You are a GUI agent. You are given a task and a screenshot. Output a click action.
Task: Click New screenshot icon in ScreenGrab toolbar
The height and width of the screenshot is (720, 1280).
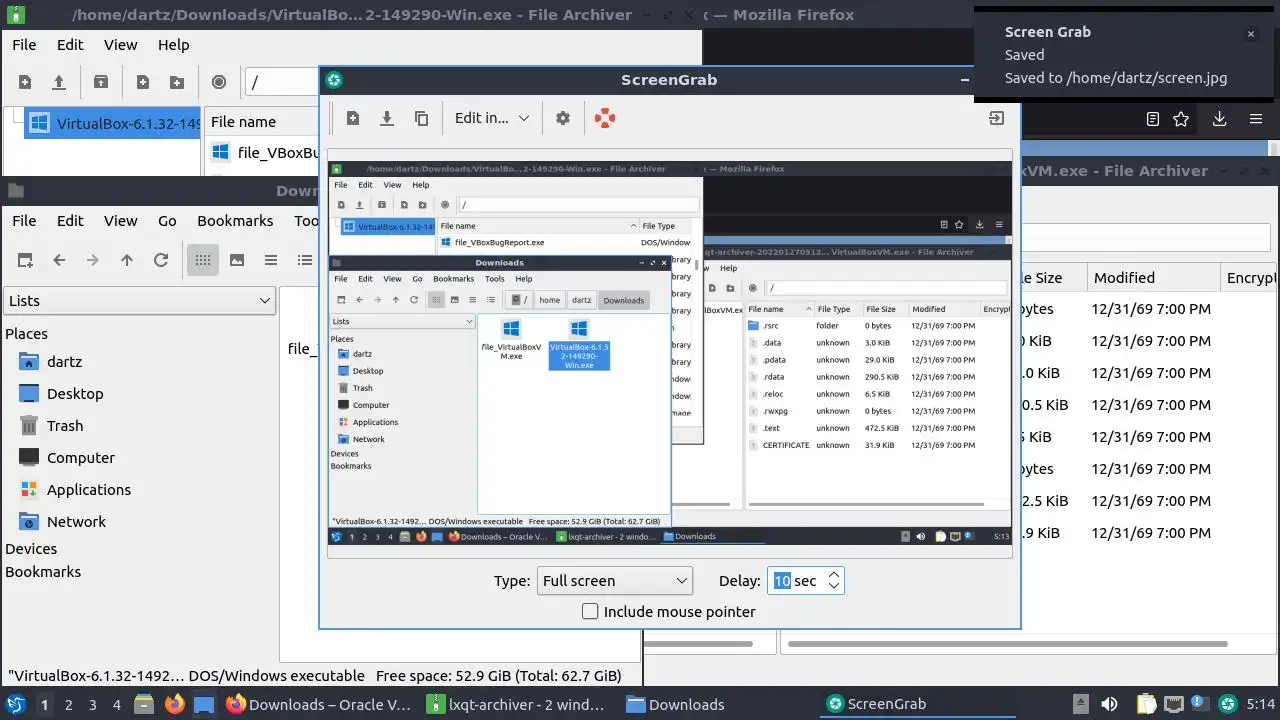(353, 118)
